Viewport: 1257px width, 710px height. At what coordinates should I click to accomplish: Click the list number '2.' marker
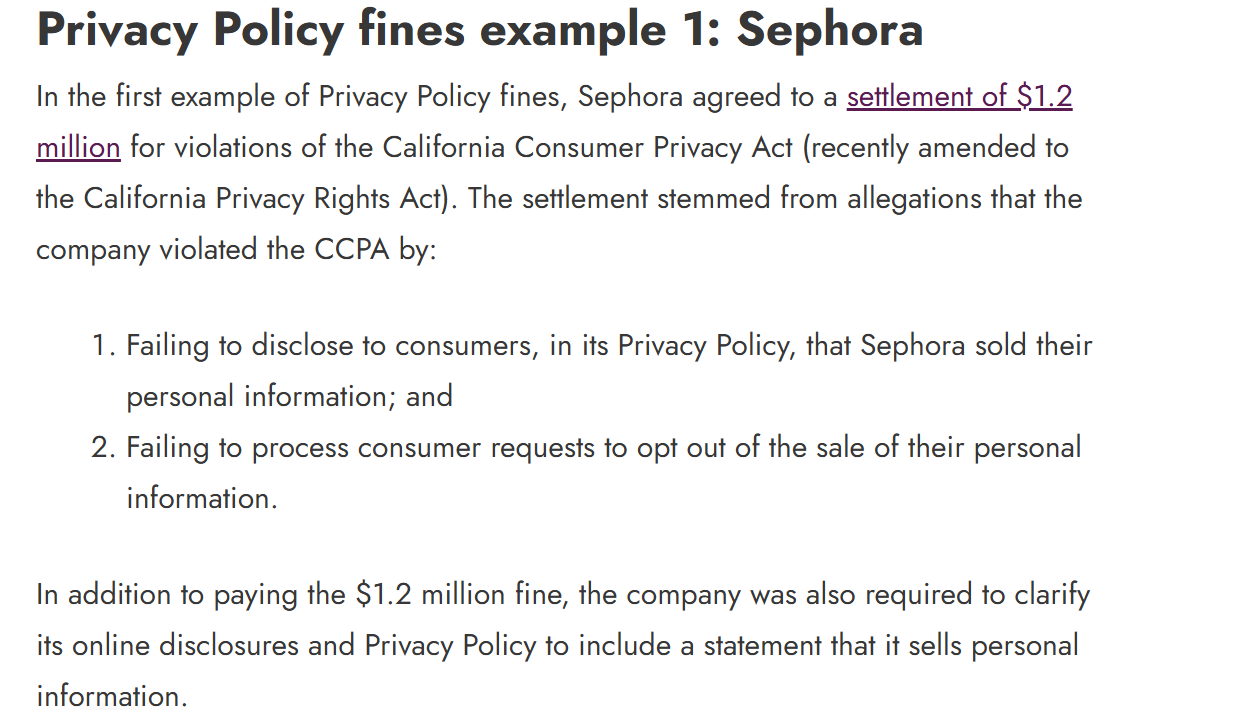(x=103, y=447)
